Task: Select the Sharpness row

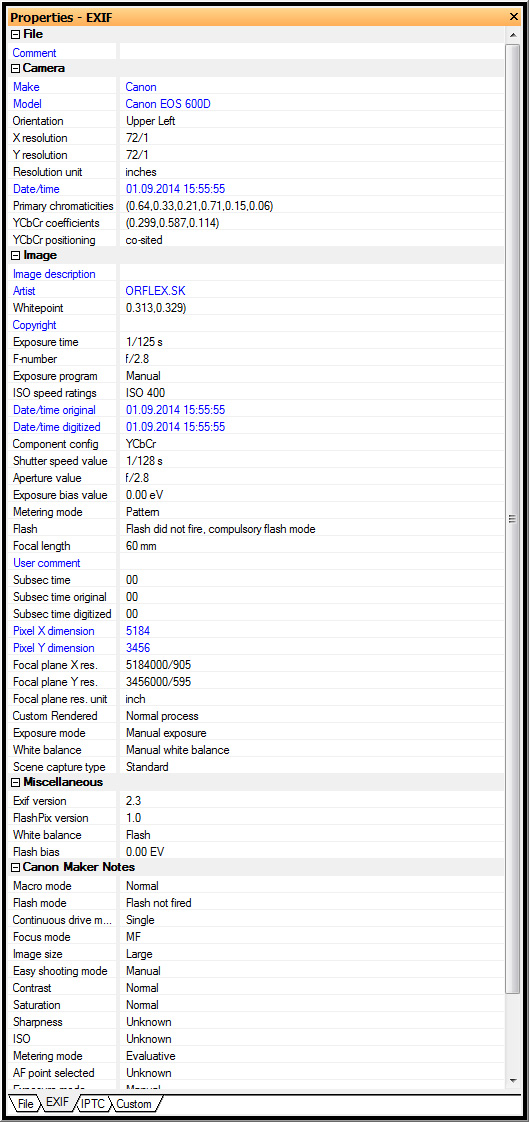Action: click(256, 1022)
